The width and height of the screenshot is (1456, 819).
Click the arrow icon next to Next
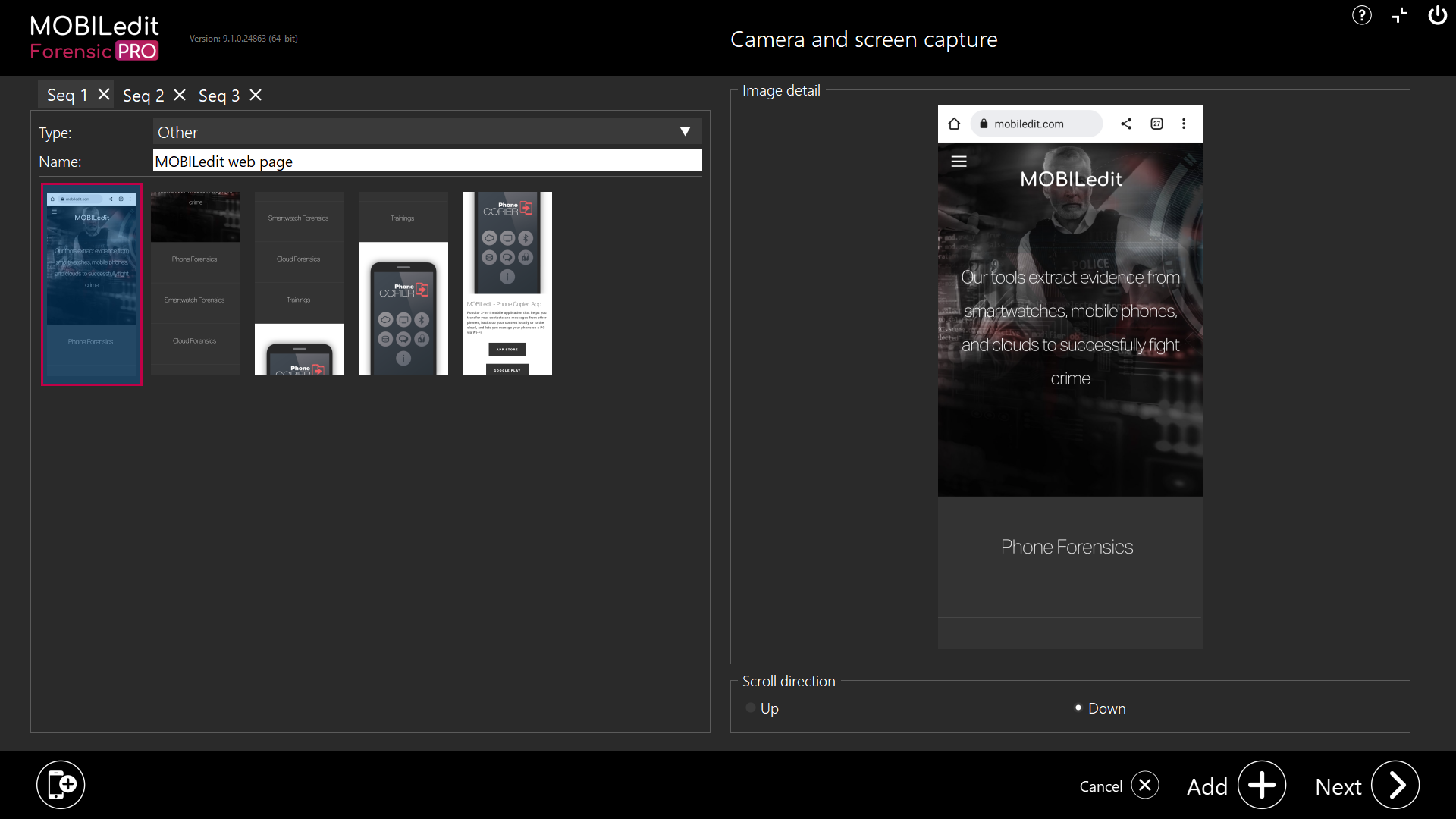[1396, 785]
